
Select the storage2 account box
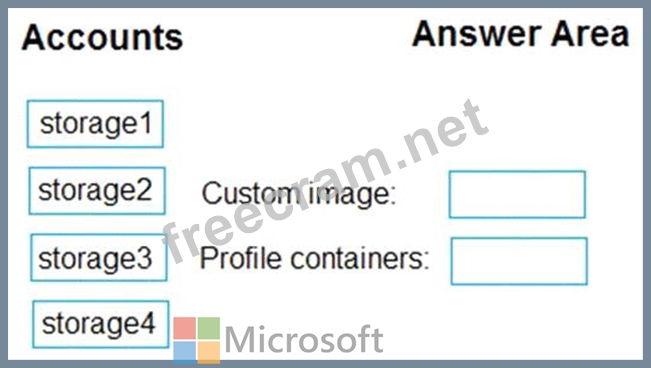click(x=97, y=191)
